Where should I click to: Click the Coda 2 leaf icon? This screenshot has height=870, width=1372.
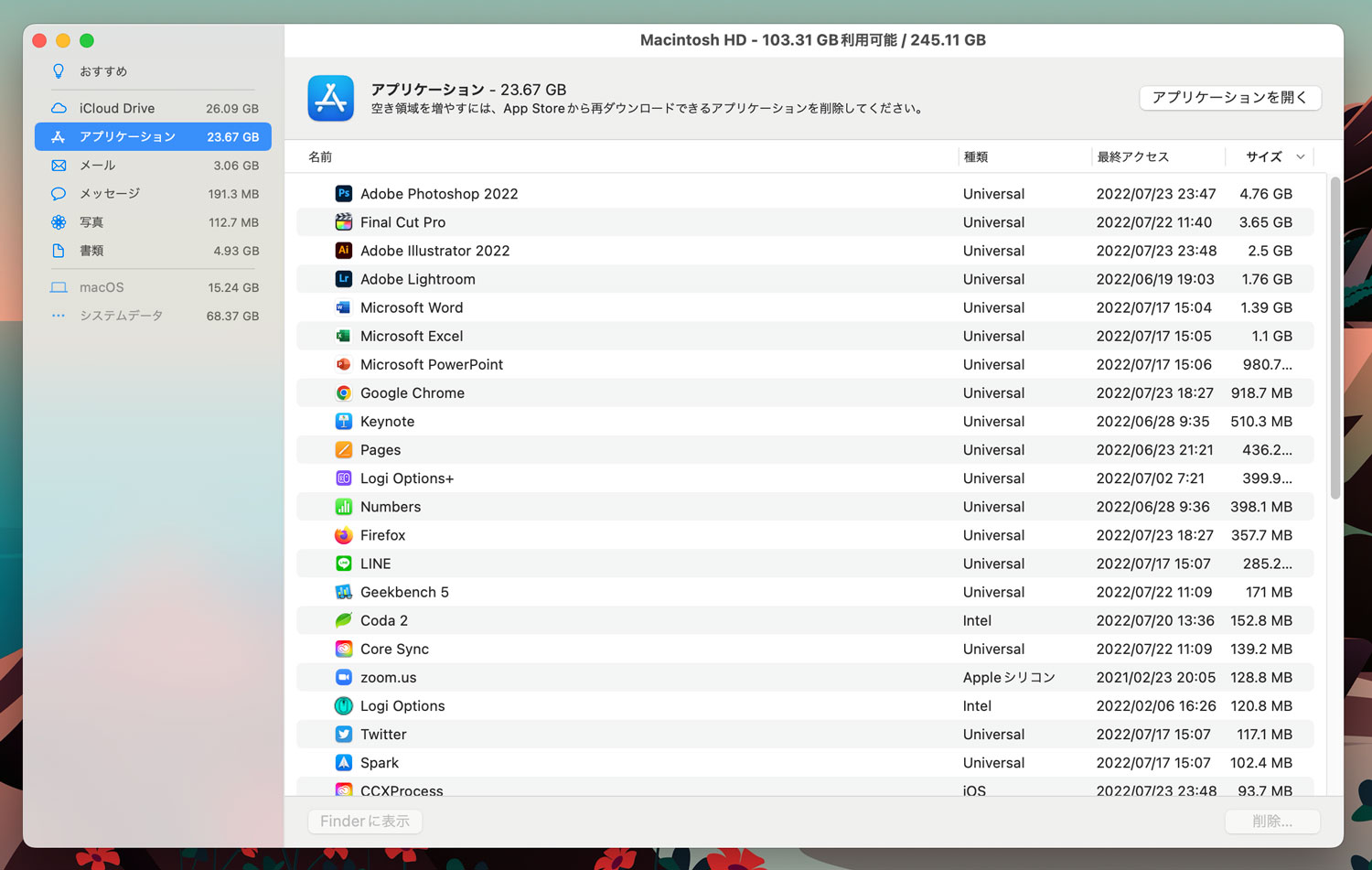344,620
